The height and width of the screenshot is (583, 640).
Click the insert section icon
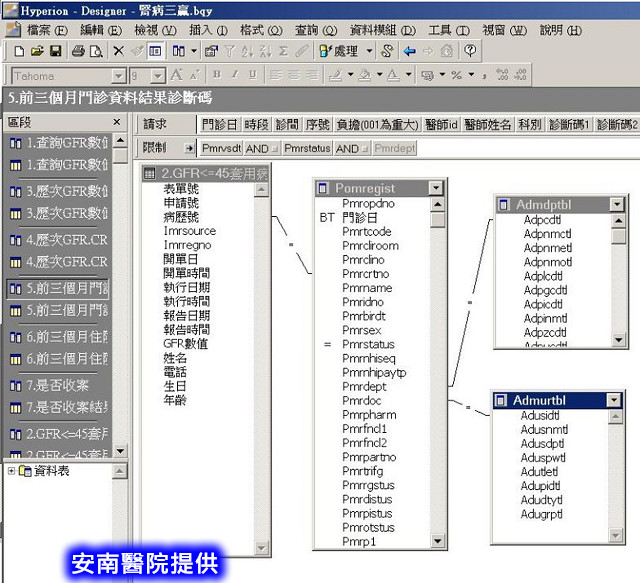[179, 51]
